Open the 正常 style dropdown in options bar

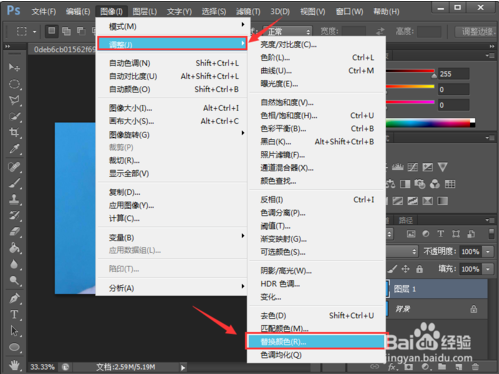coord(288,31)
